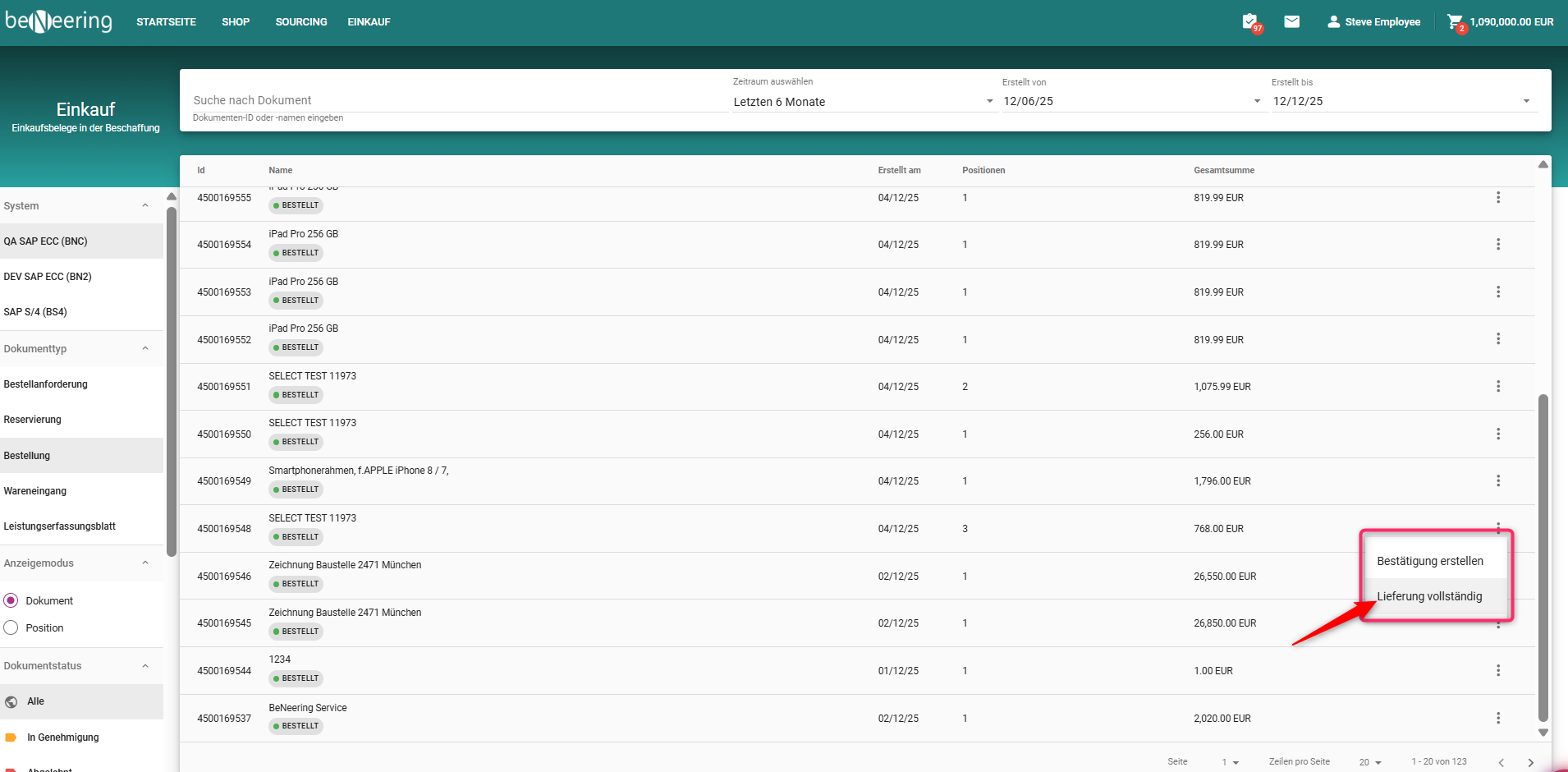Select the Position display mode radio
Image resolution: width=1568 pixels, height=772 pixels.
11,627
